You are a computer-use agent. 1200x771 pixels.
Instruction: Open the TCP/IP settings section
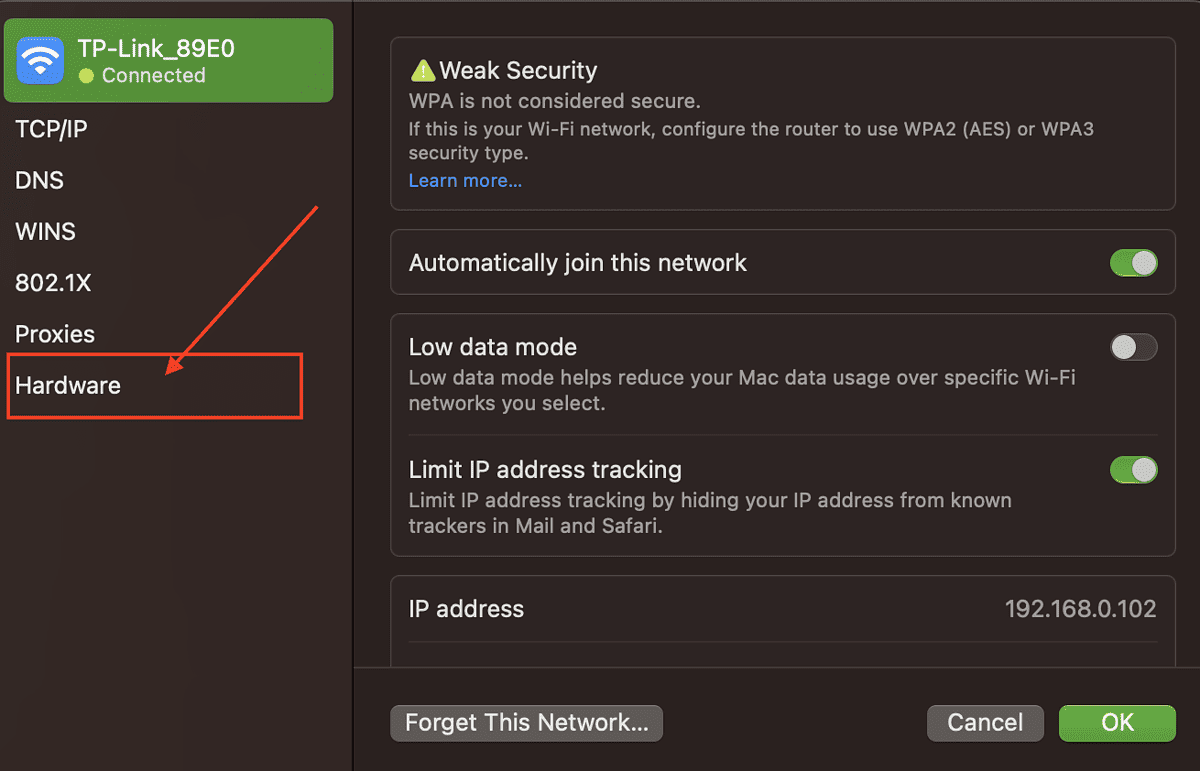point(51,129)
